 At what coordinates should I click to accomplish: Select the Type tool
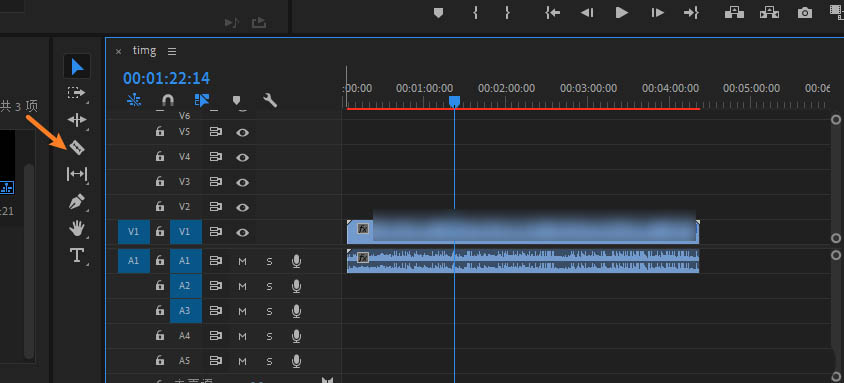tap(77, 255)
